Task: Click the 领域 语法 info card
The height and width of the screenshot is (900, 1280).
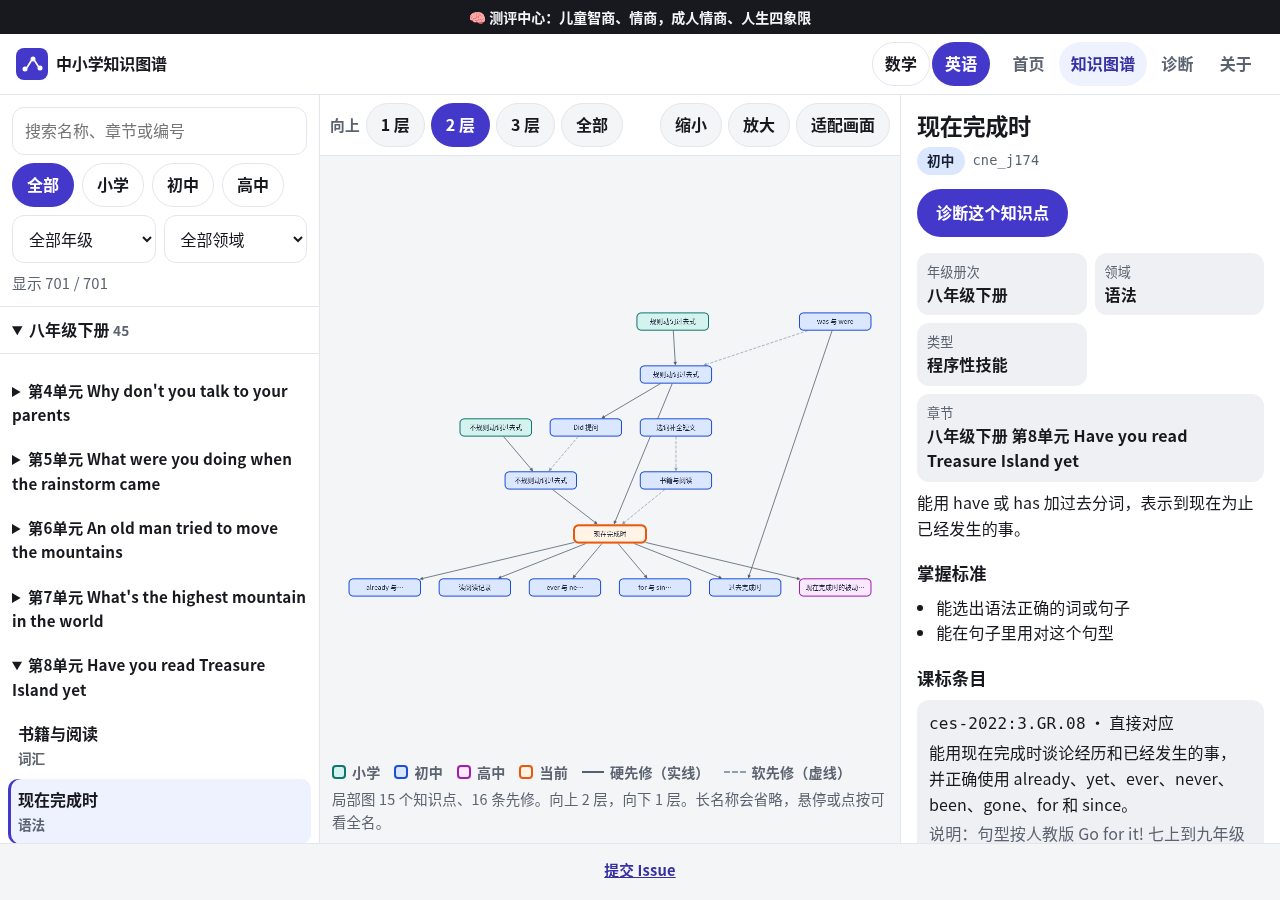Action: click(1179, 284)
